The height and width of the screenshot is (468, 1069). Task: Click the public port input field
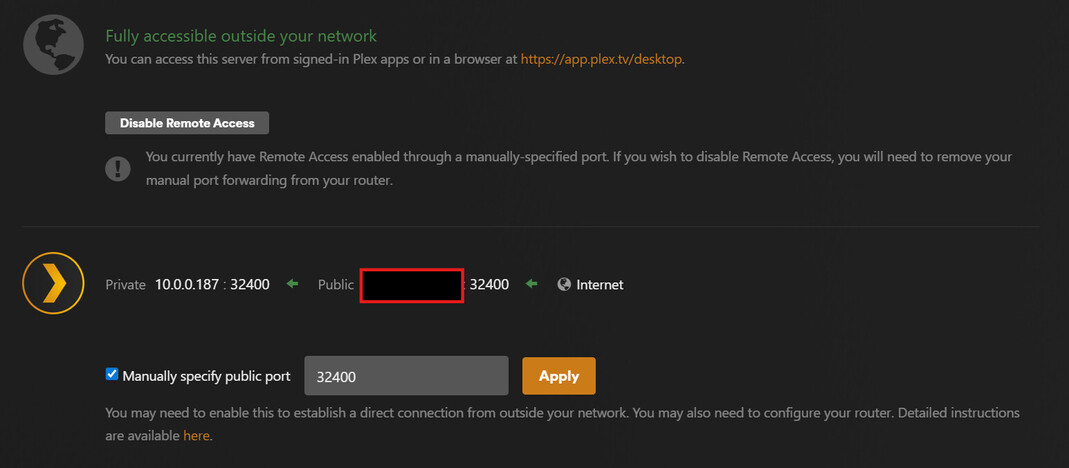point(406,377)
